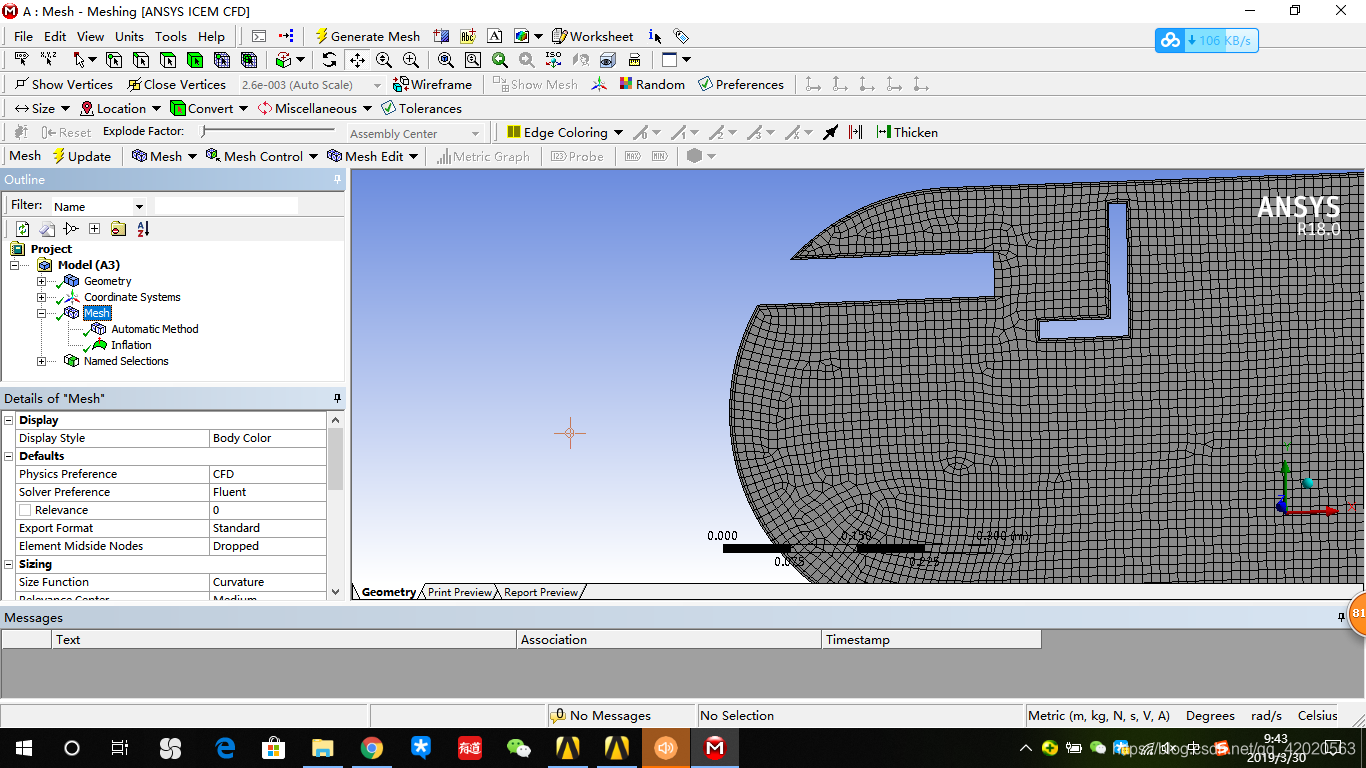1366x768 pixels.
Task: Click the Tolerances button
Action: click(422, 108)
